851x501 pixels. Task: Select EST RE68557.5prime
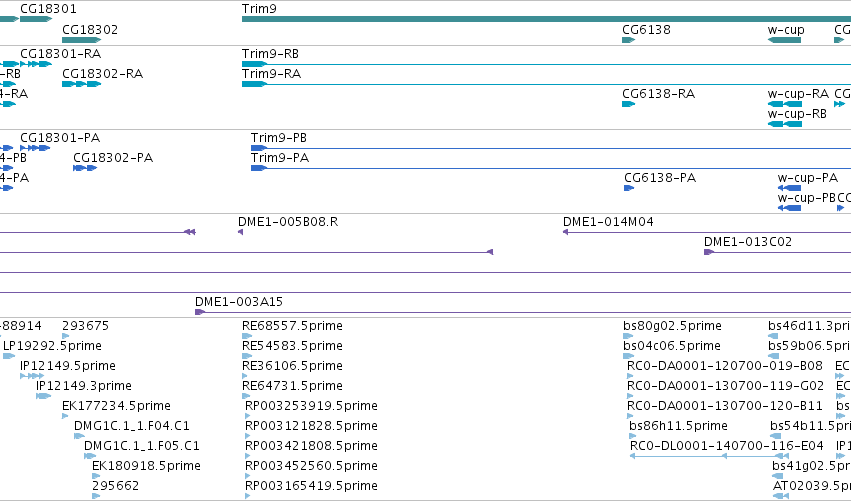pyautogui.click(x=292, y=326)
